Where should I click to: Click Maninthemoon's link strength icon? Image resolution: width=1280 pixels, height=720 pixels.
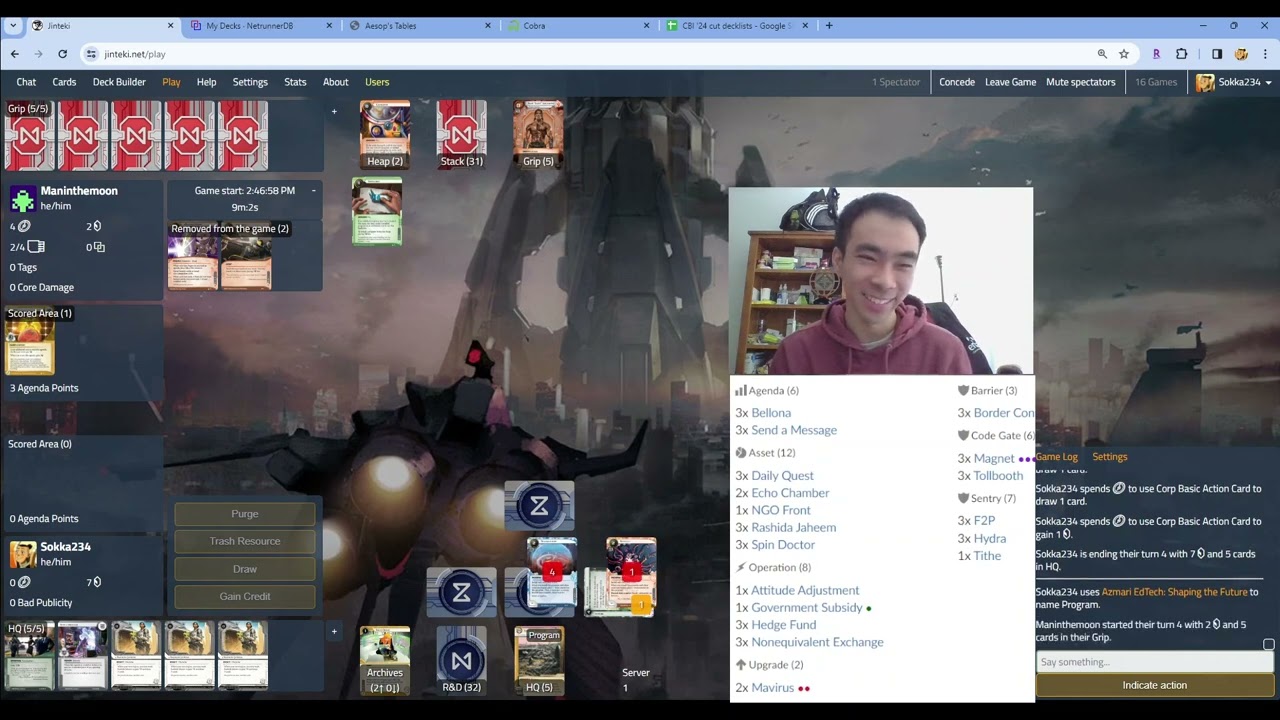pos(99,247)
